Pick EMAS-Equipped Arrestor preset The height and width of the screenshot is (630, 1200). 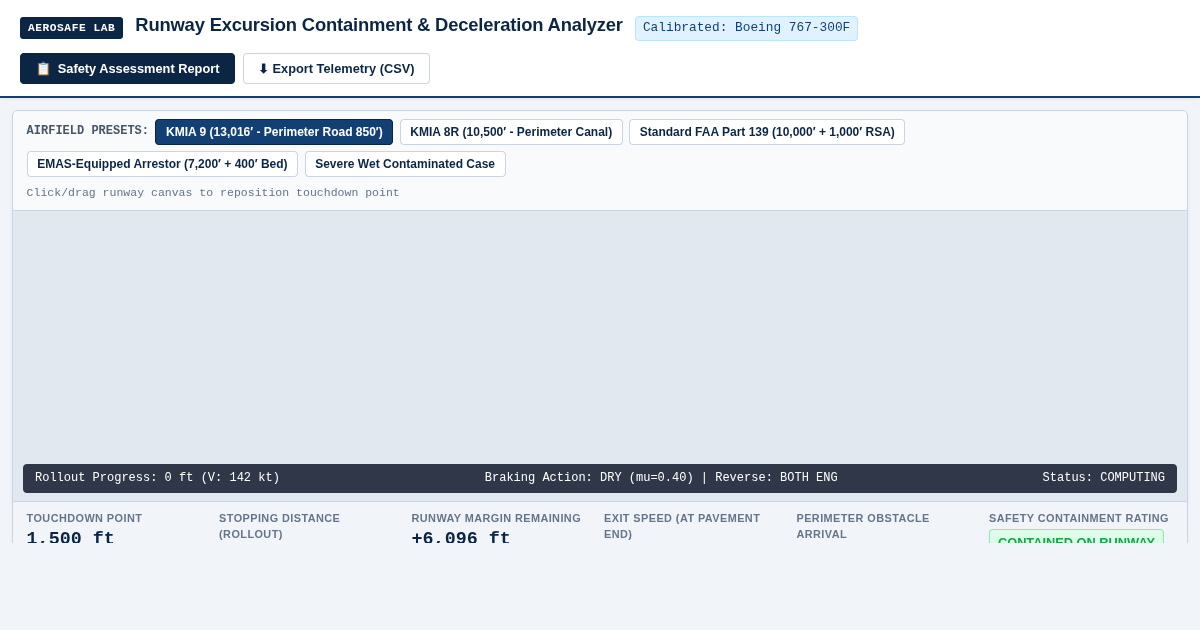pyautogui.click(x=162, y=164)
